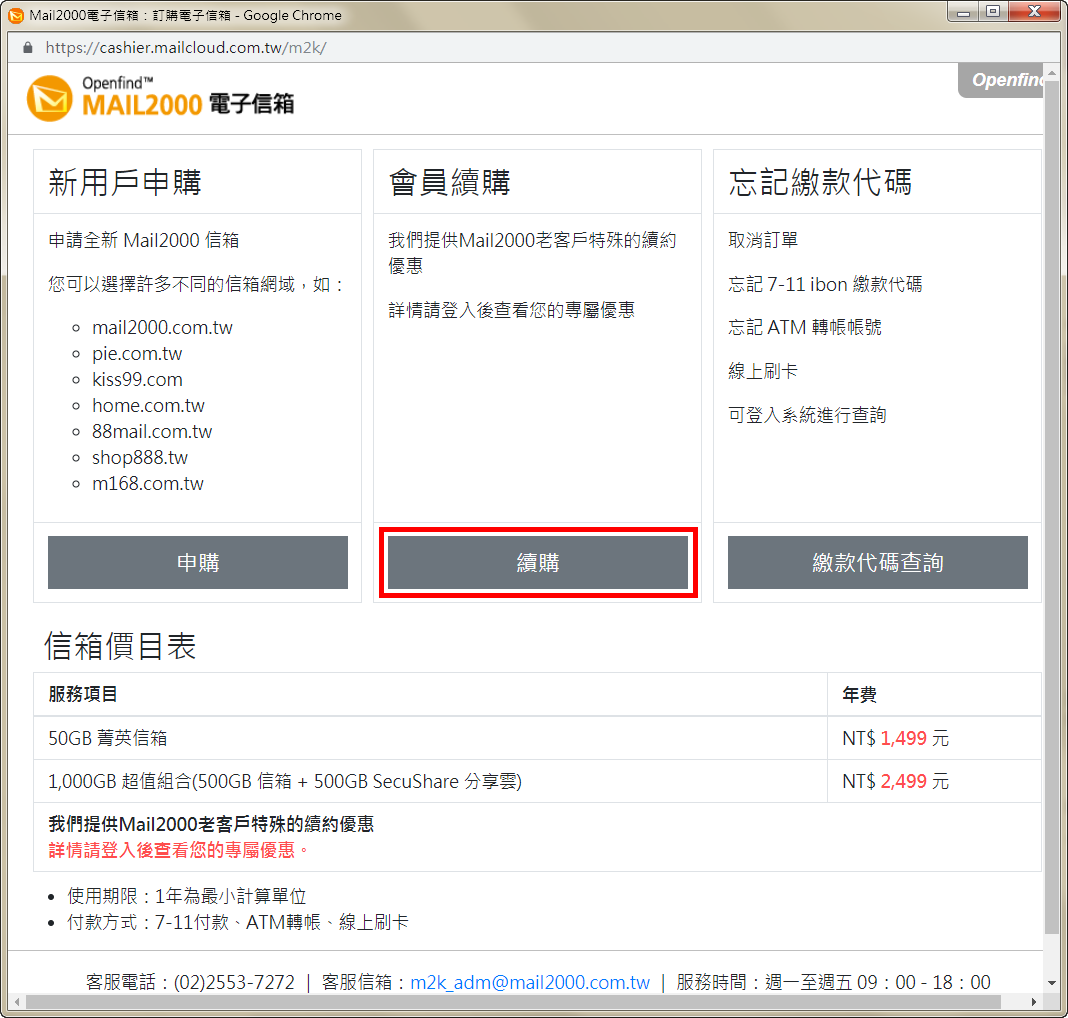Select the 88mail.com.tw domain text
1068x1018 pixels.
[152, 431]
